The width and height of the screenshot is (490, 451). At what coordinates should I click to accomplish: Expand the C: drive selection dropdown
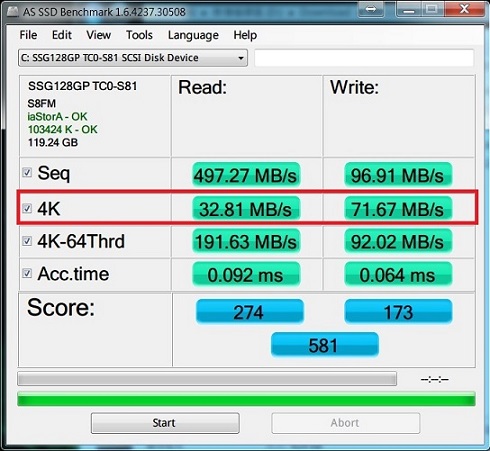tap(133, 58)
